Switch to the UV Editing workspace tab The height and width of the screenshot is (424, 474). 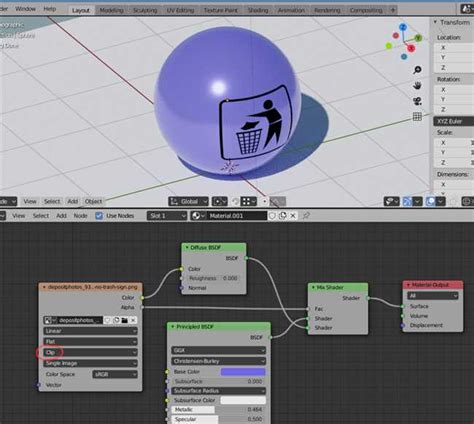point(180,10)
